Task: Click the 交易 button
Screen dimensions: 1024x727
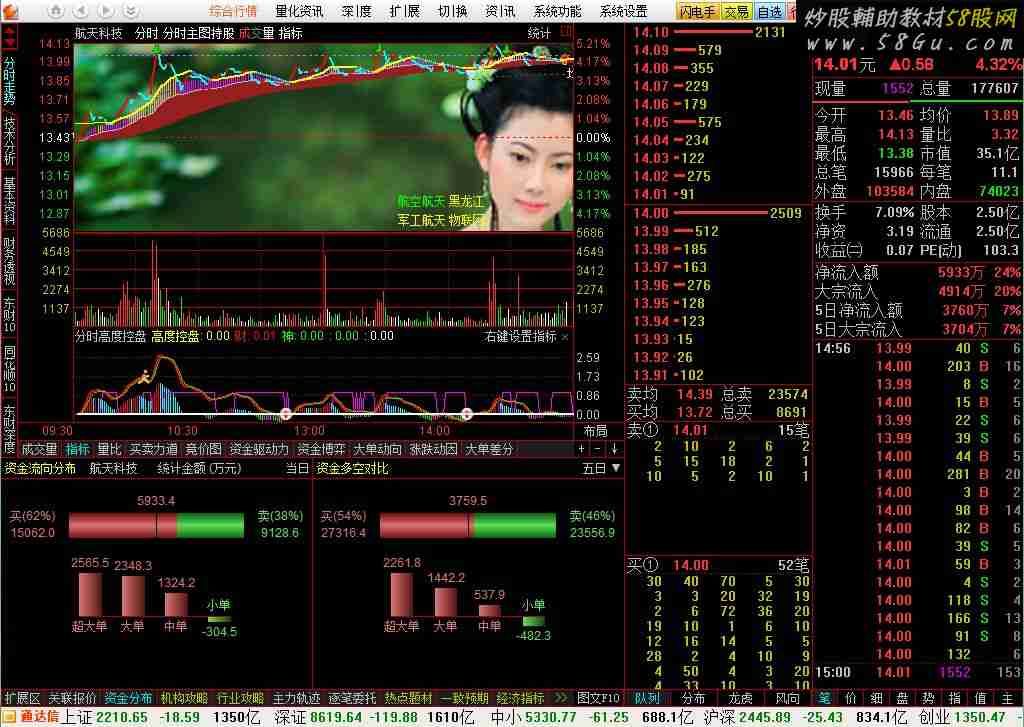Action: [x=737, y=11]
